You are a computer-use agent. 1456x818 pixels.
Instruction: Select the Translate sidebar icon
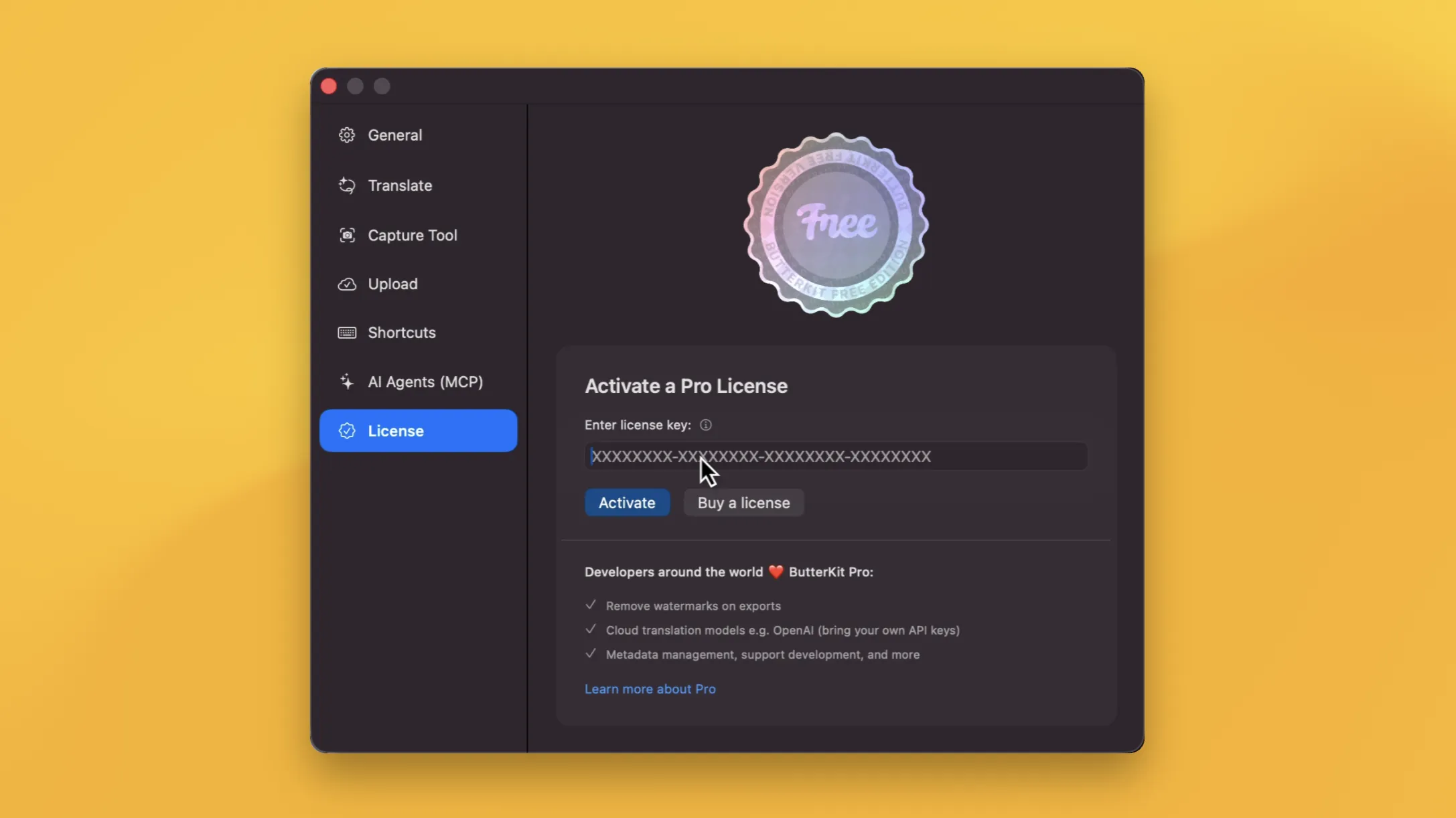pos(346,185)
